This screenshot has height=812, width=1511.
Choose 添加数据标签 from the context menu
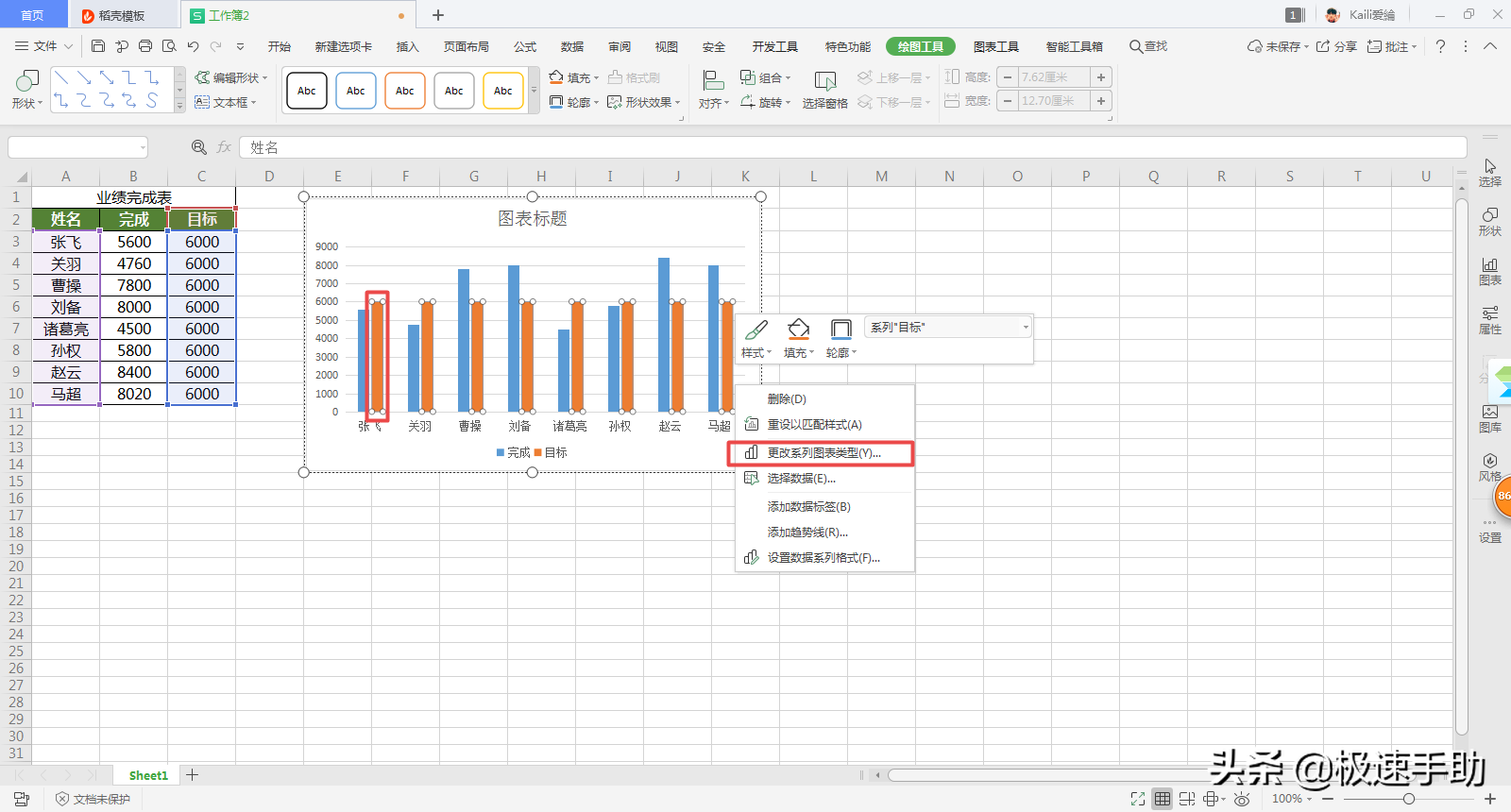click(x=824, y=507)
